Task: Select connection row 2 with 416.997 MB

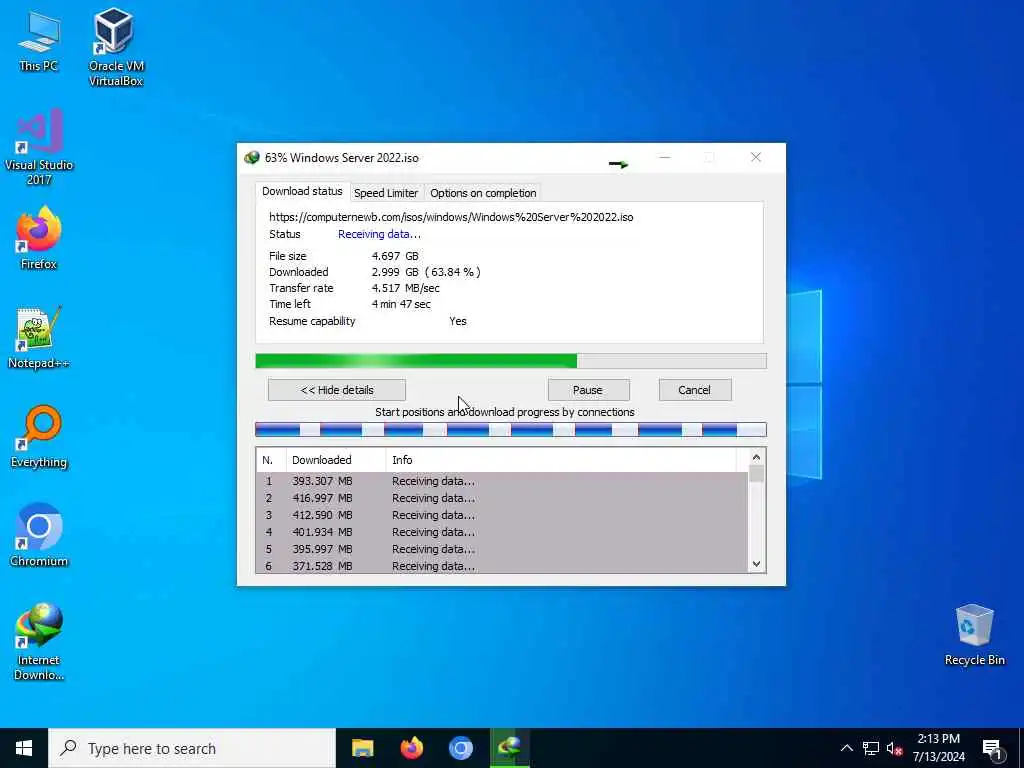Action: point(502,498)
